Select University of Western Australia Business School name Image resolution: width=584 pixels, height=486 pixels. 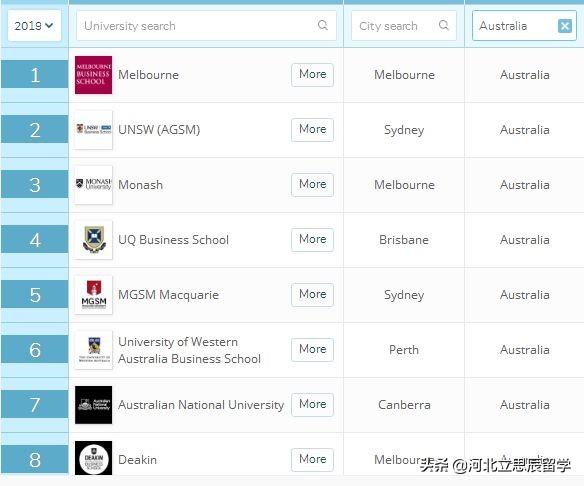189,350
